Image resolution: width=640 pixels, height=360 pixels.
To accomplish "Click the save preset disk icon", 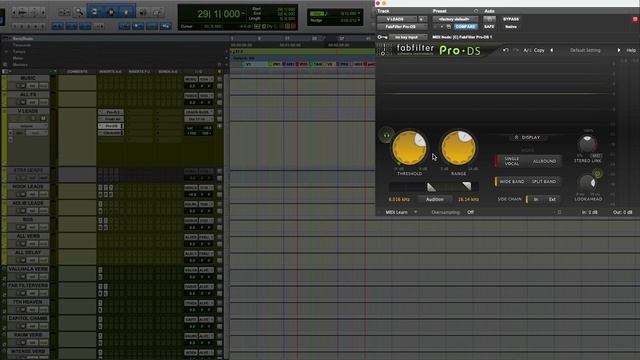I will (x=448, y=27).
